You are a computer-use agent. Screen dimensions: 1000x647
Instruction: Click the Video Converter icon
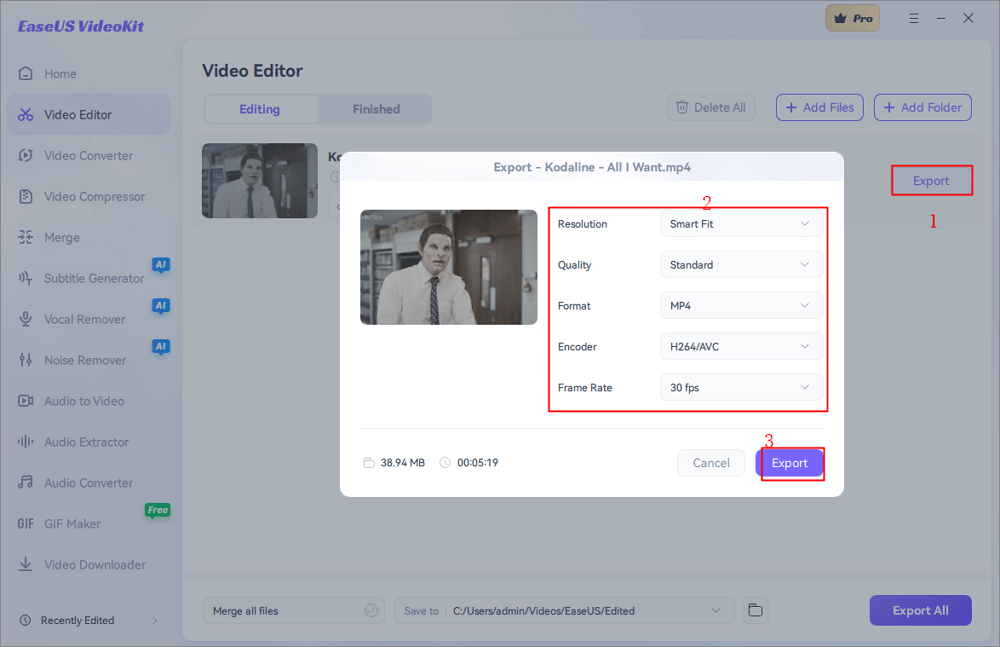26,155
